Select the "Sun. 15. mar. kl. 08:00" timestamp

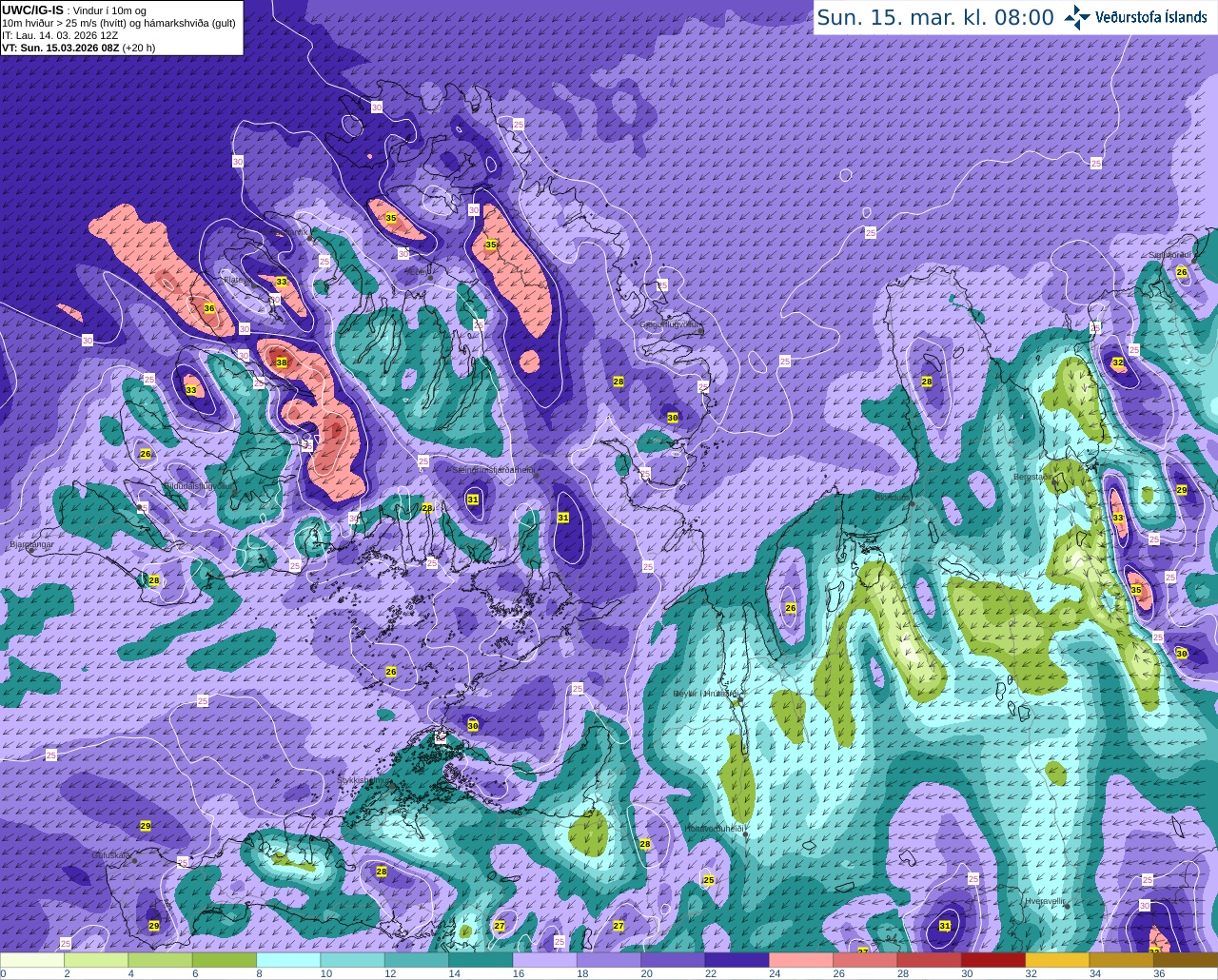pyautogui.click(x=935, y=17)
